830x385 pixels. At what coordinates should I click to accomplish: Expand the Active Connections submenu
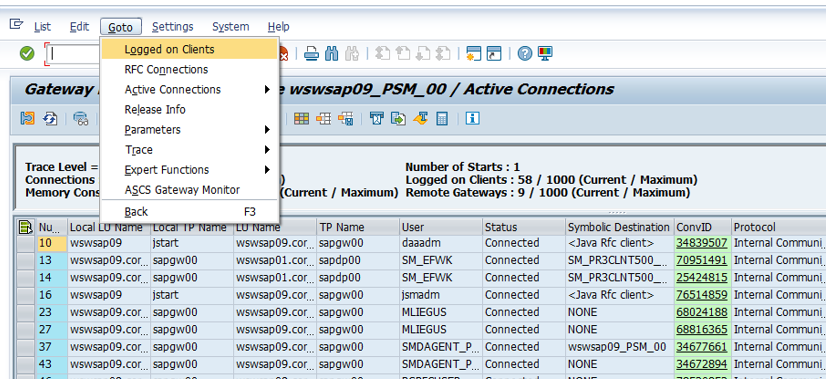(190, 89)
